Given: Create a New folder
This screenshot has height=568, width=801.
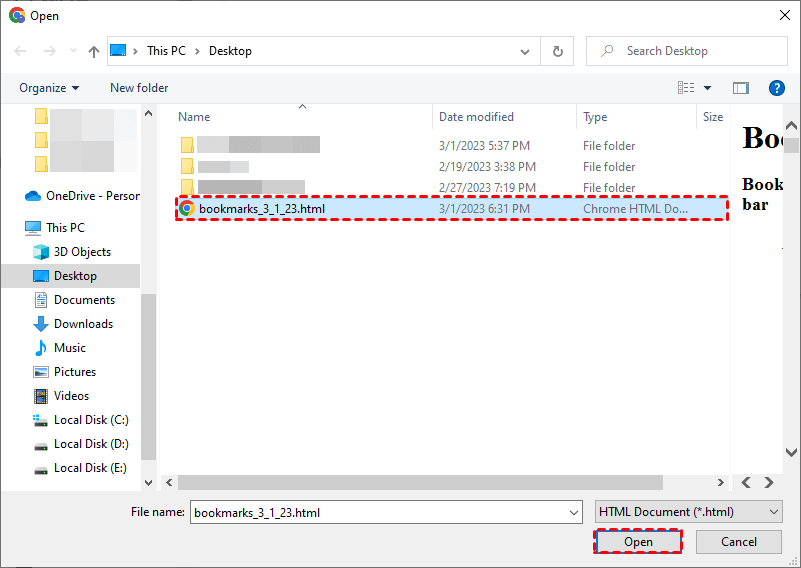Looking at the screenshot, I should coord(139,88).
